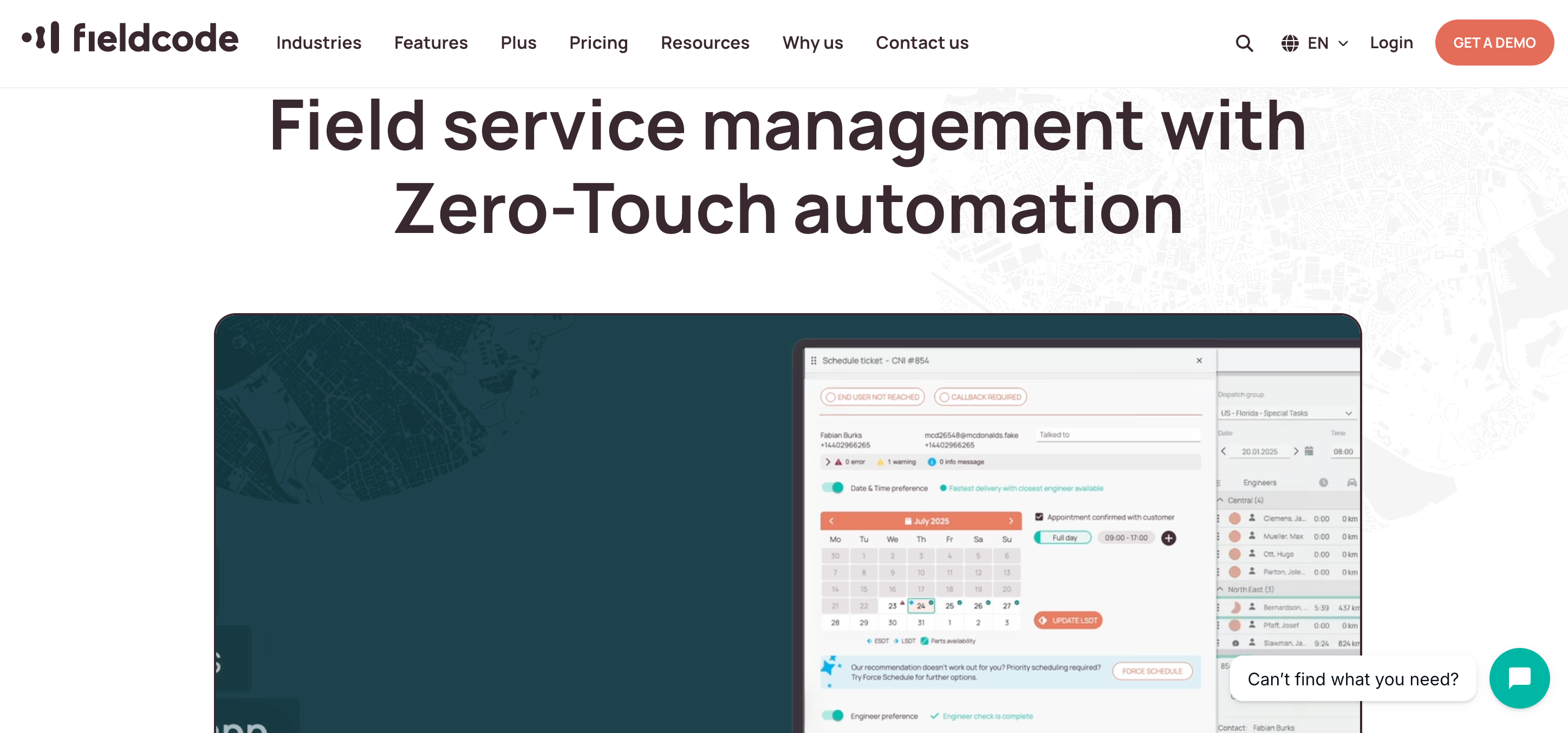
Task: Click the car icon in Engineers header
Action: point(1351,482)
